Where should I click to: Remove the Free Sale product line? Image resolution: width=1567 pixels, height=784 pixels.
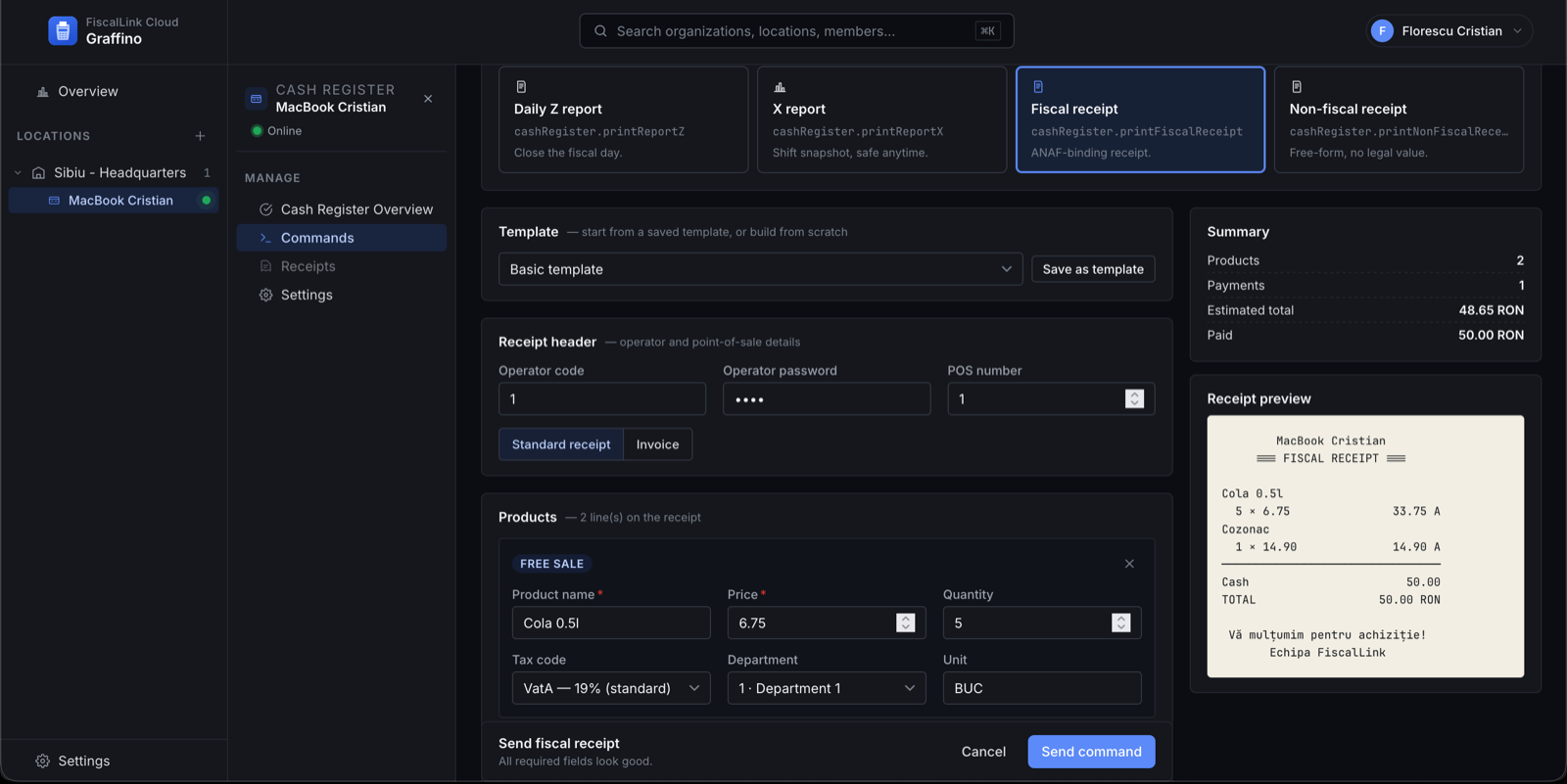(1129, 564)
